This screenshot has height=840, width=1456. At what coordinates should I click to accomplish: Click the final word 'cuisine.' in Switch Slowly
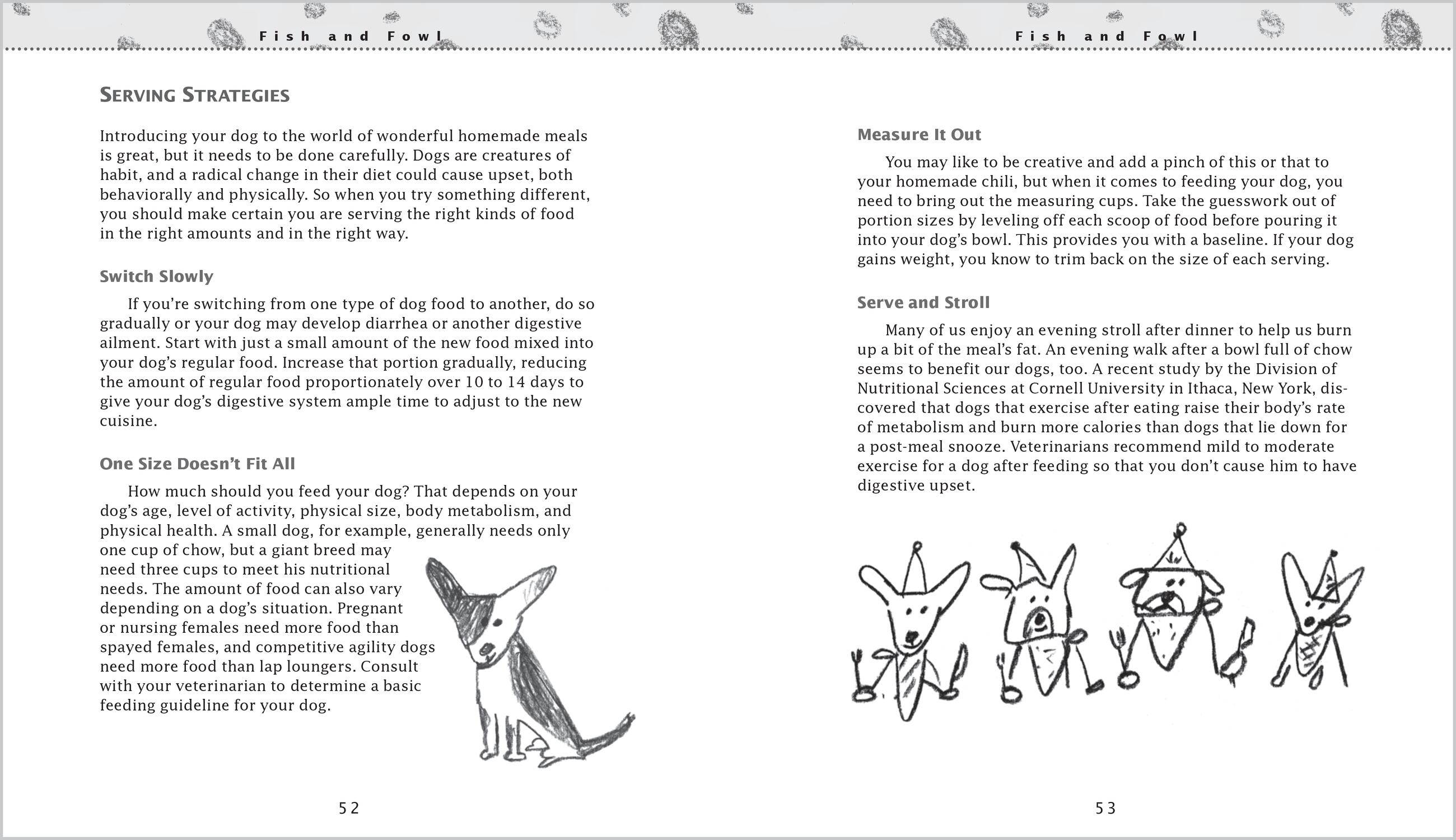[129, 421]
